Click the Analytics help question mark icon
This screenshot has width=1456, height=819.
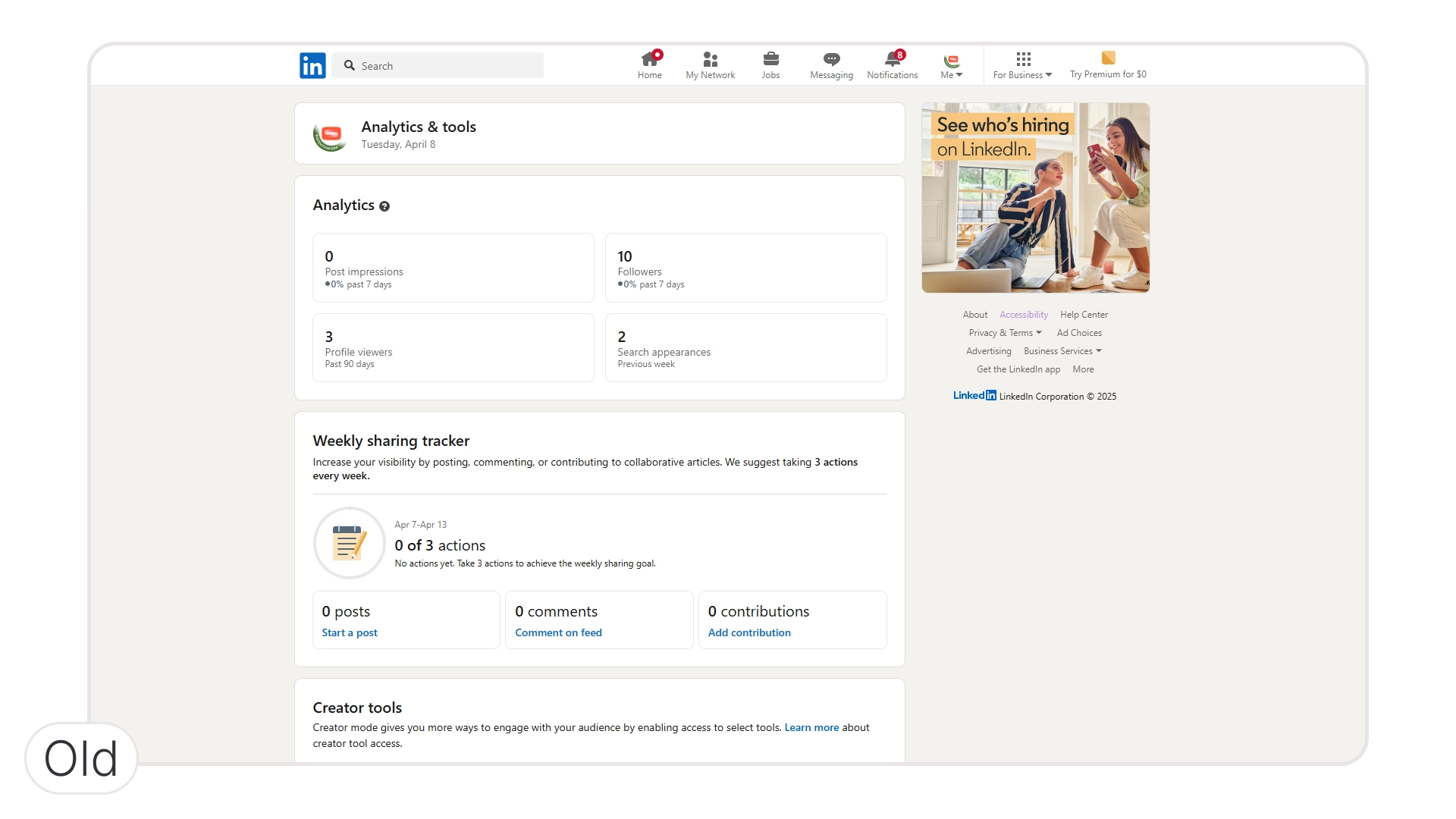click(384, 206)
